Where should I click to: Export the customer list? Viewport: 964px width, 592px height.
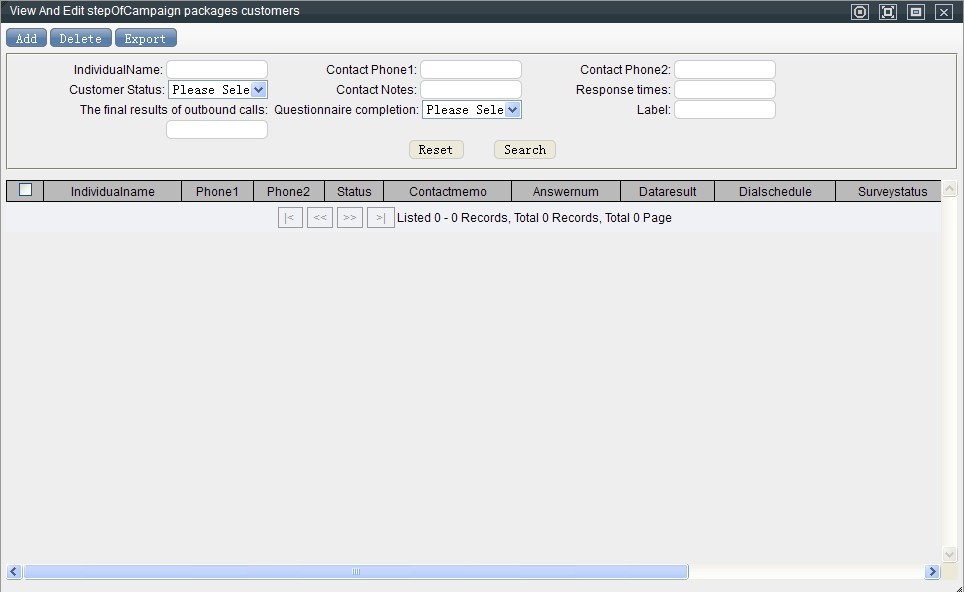click(145, 38)
